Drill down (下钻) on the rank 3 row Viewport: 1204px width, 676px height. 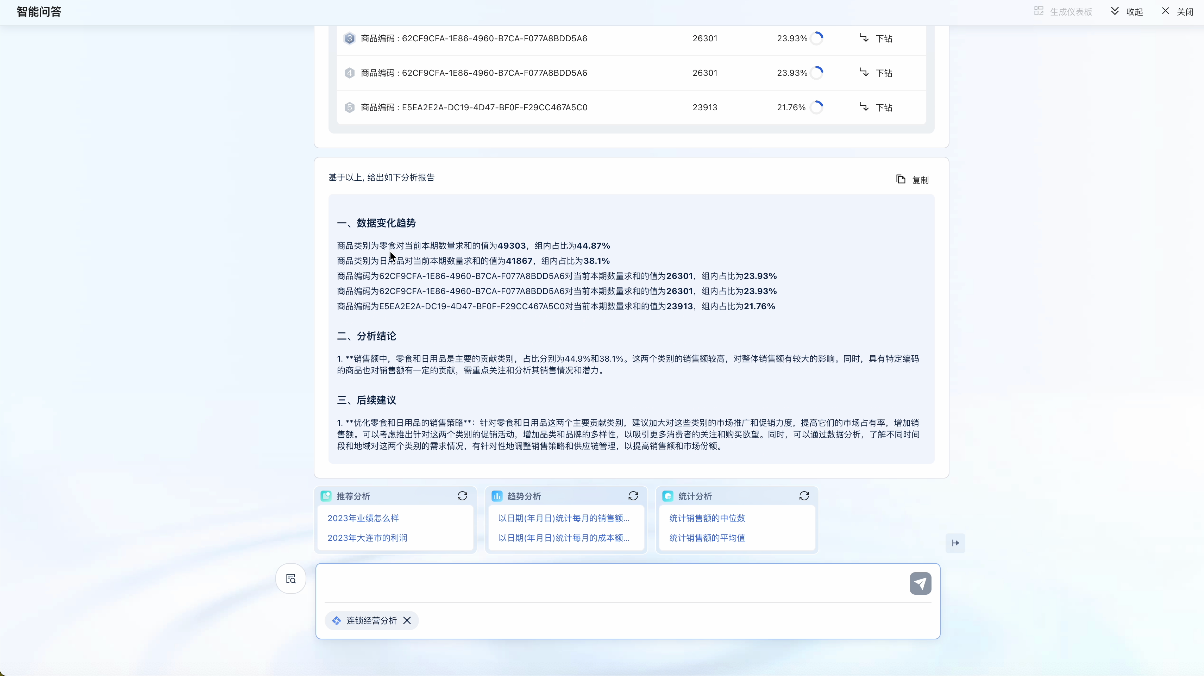click(x=876, y=38)
